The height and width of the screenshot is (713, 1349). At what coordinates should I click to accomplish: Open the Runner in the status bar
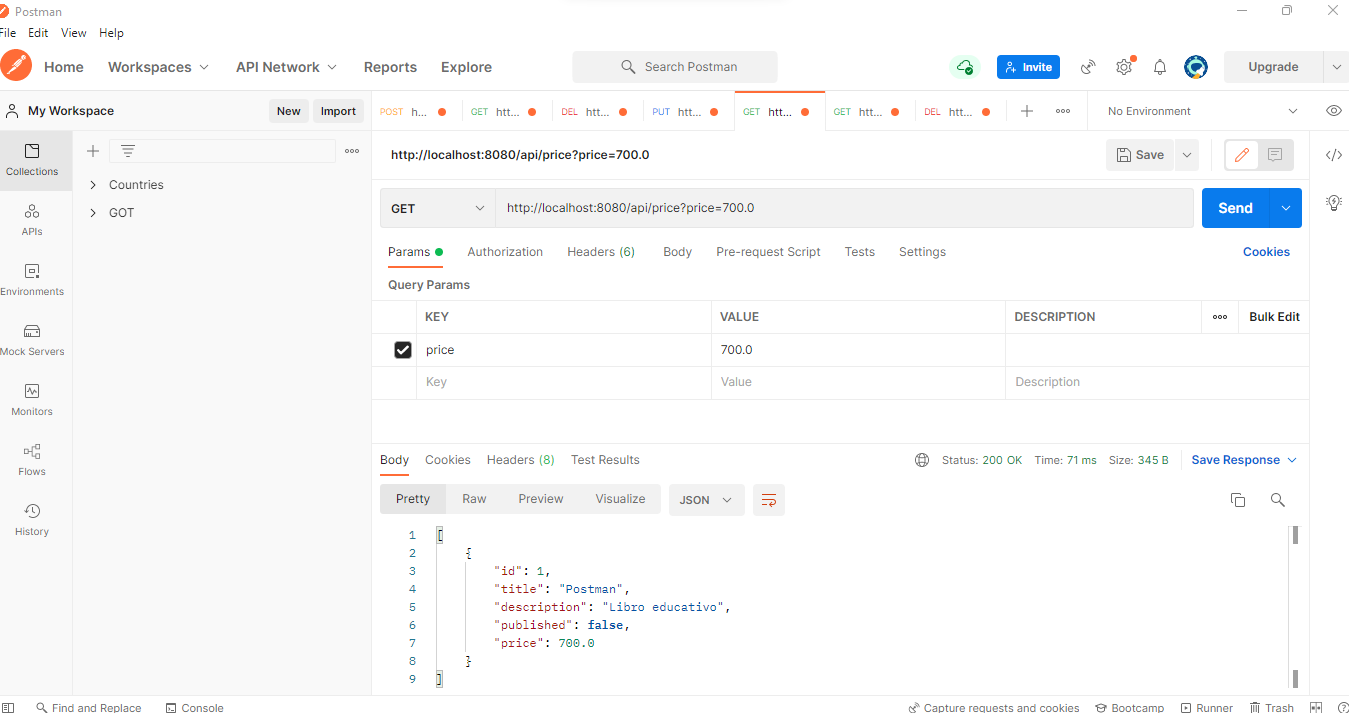[1207, 707]
